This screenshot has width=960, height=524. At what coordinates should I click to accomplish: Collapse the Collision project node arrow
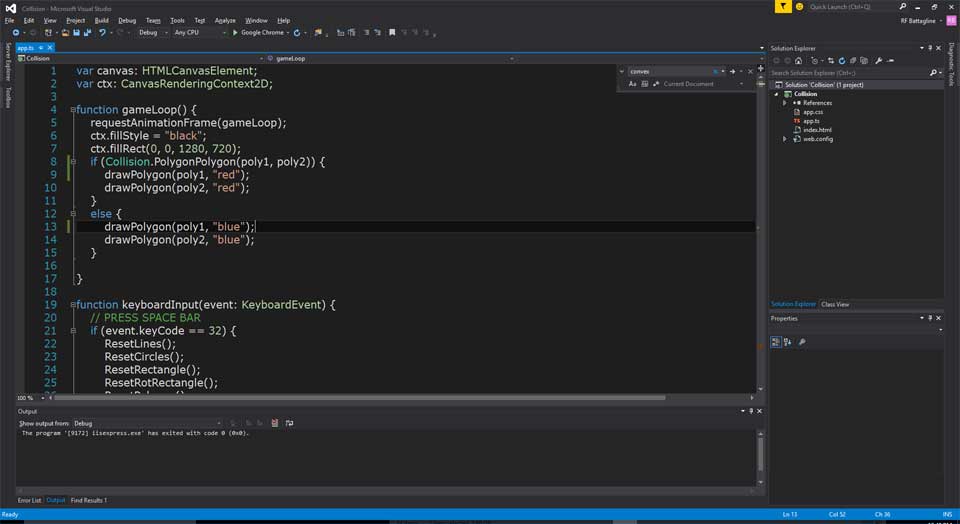click(777, 94)
